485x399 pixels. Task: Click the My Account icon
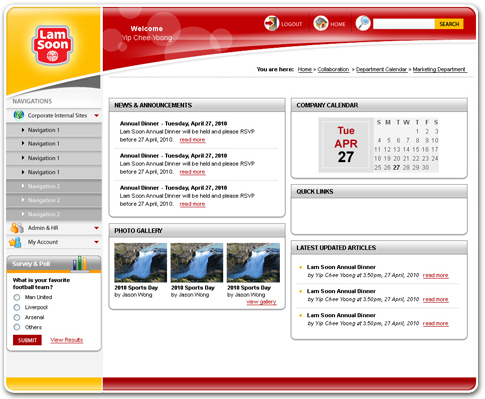tap(16, 242)
